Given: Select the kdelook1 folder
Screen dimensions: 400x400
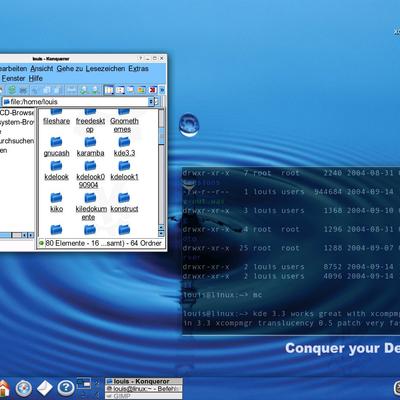Looking at the screenshot, I should click(x=124, y=171).
